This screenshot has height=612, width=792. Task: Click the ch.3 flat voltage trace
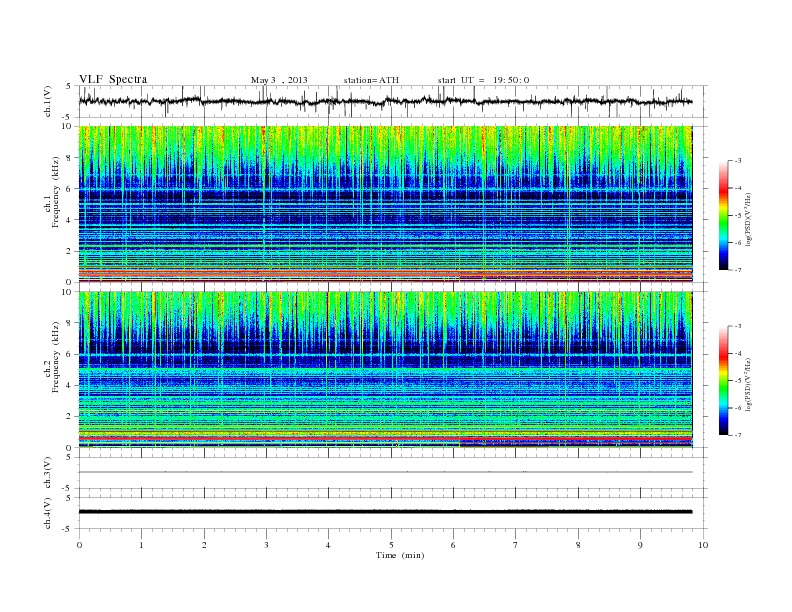385,472
